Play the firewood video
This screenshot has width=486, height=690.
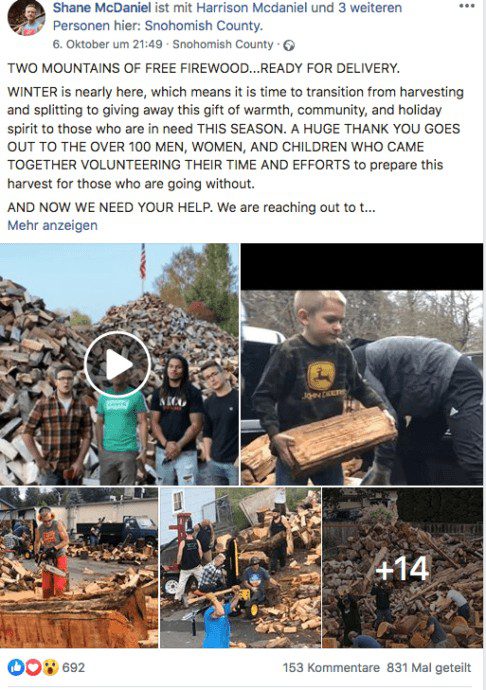117,364
